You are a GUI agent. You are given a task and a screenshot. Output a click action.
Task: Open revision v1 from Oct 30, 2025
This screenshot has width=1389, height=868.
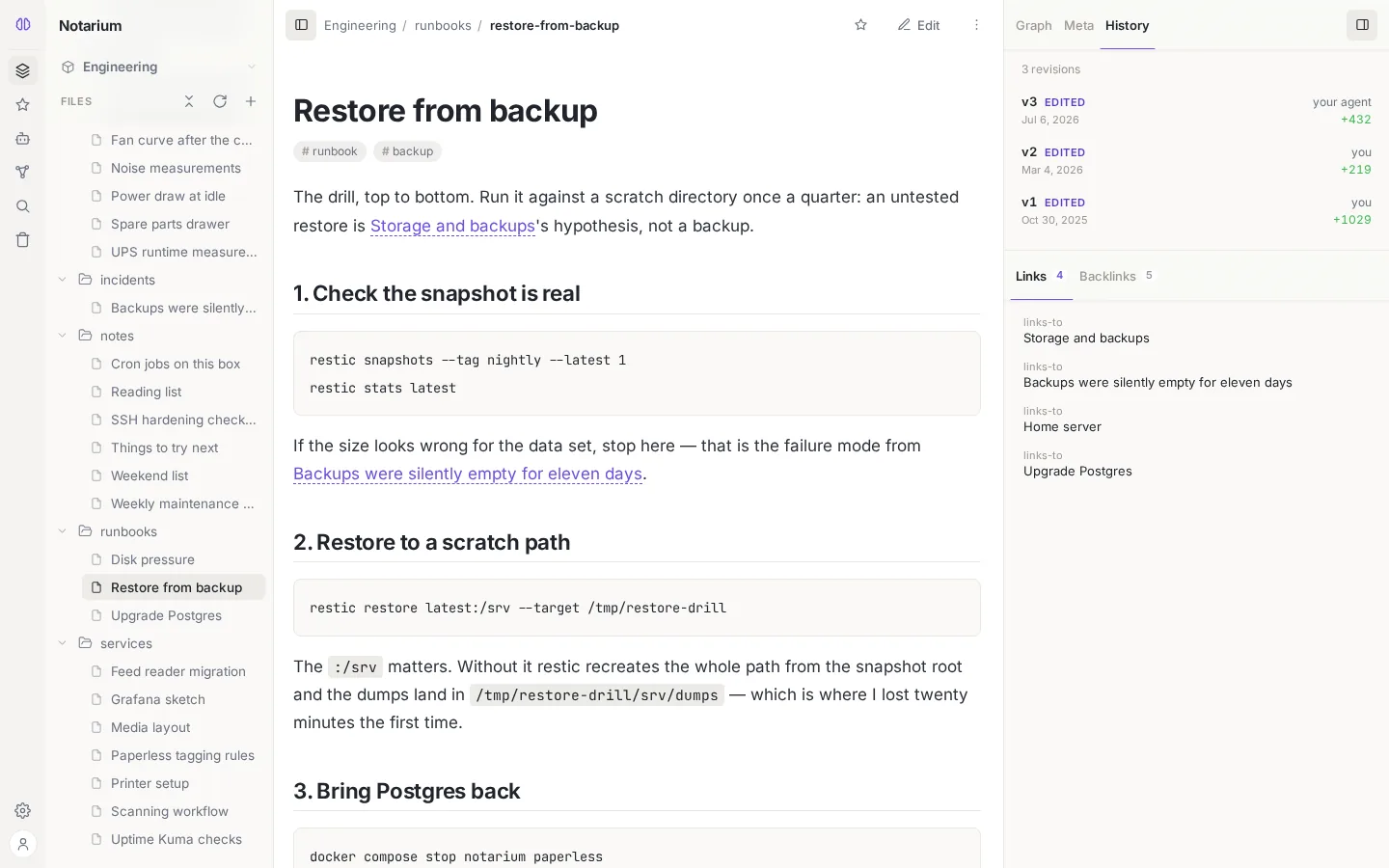[1196, 211]
